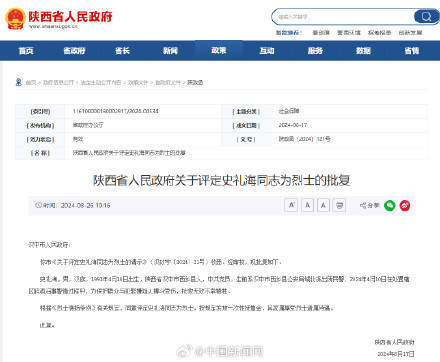Viewport: 440px width, 362px height.
Task: Click the article headline about 史礼海同志
Action: tap(222, 180)
